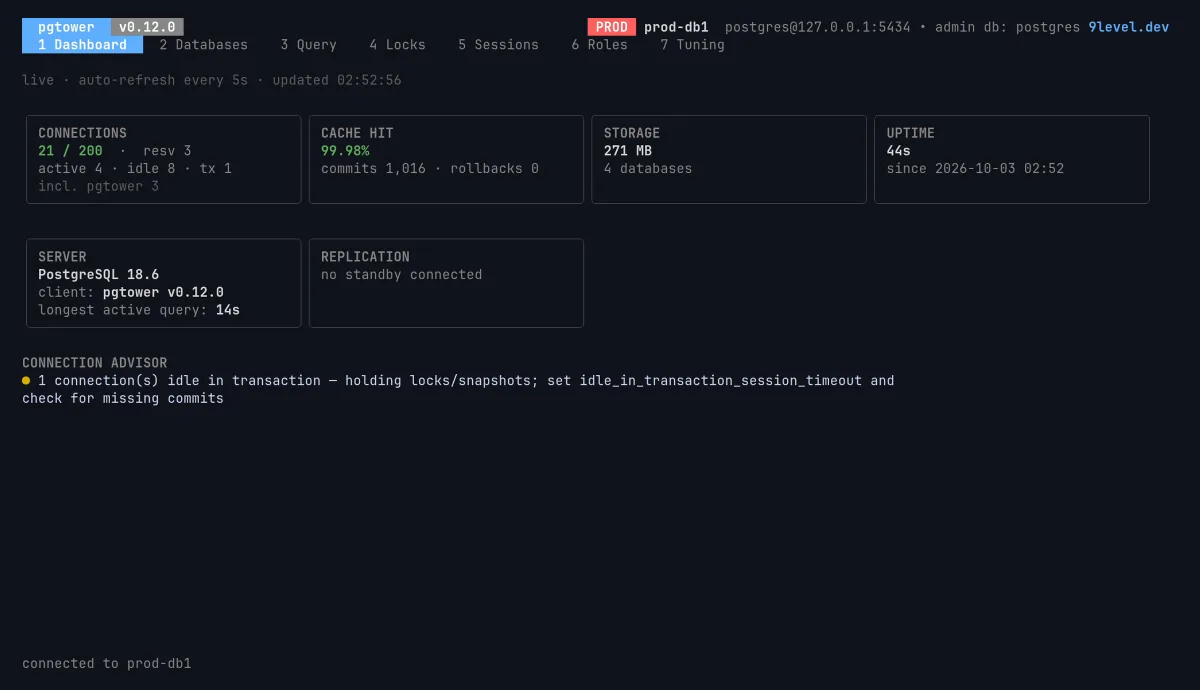Click the 44s uptime value
This screenshot has height=690, width=1200.
click(899, 151)
